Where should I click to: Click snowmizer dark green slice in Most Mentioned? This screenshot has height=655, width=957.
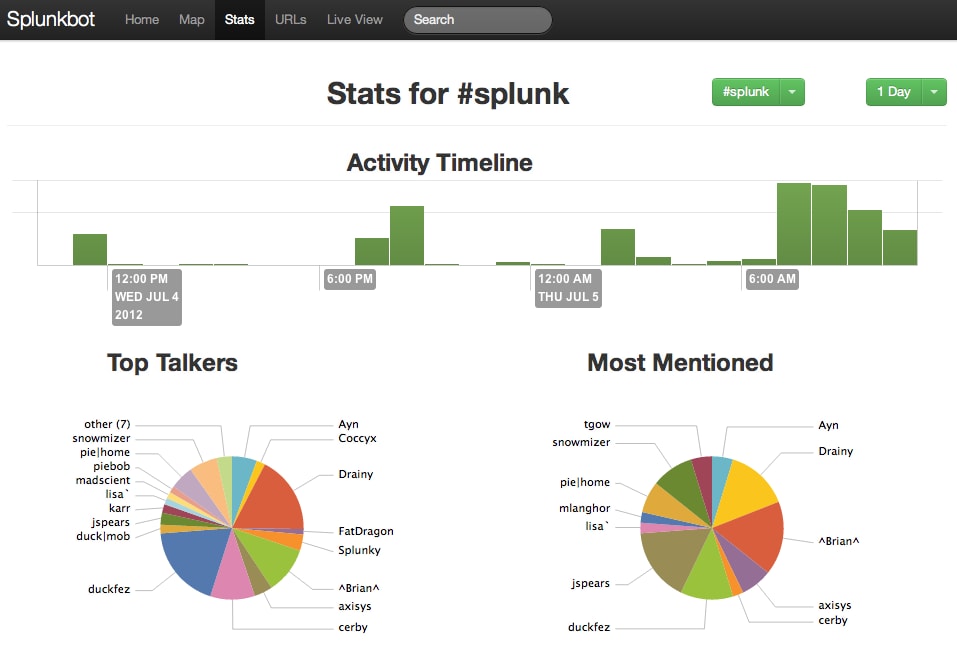[682, 491]
